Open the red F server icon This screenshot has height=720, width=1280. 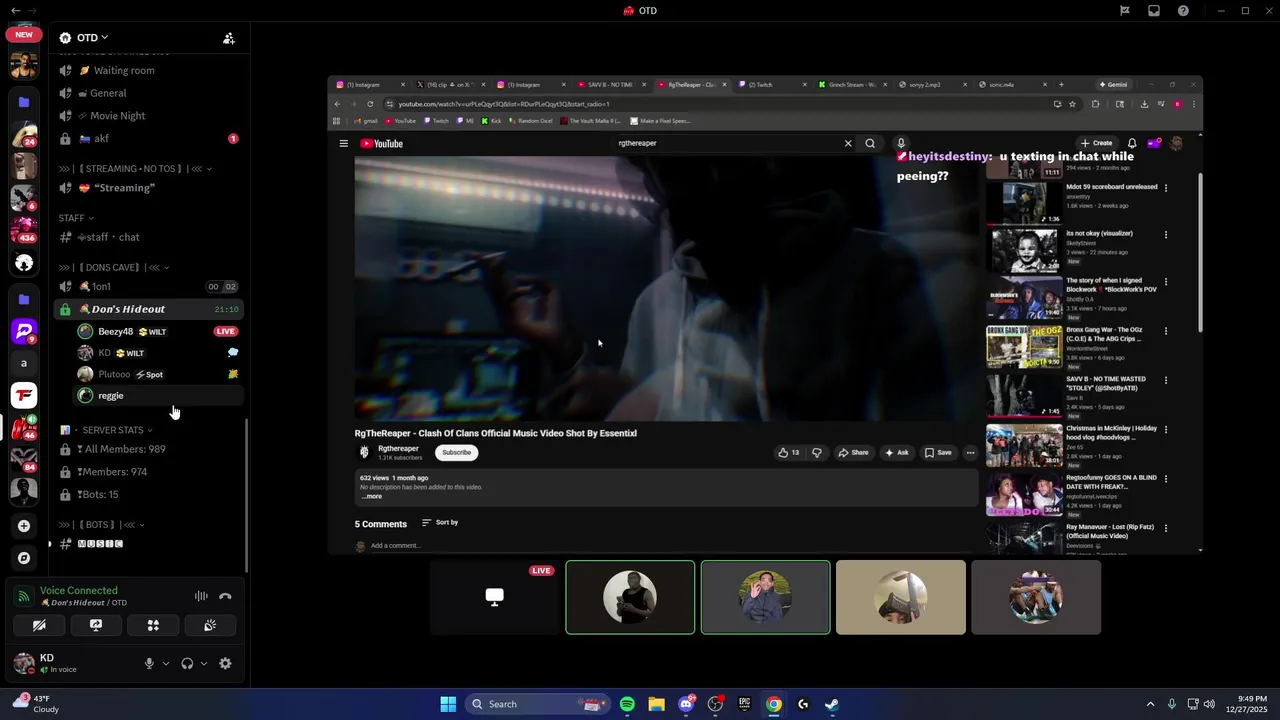(x=24, y=395)
